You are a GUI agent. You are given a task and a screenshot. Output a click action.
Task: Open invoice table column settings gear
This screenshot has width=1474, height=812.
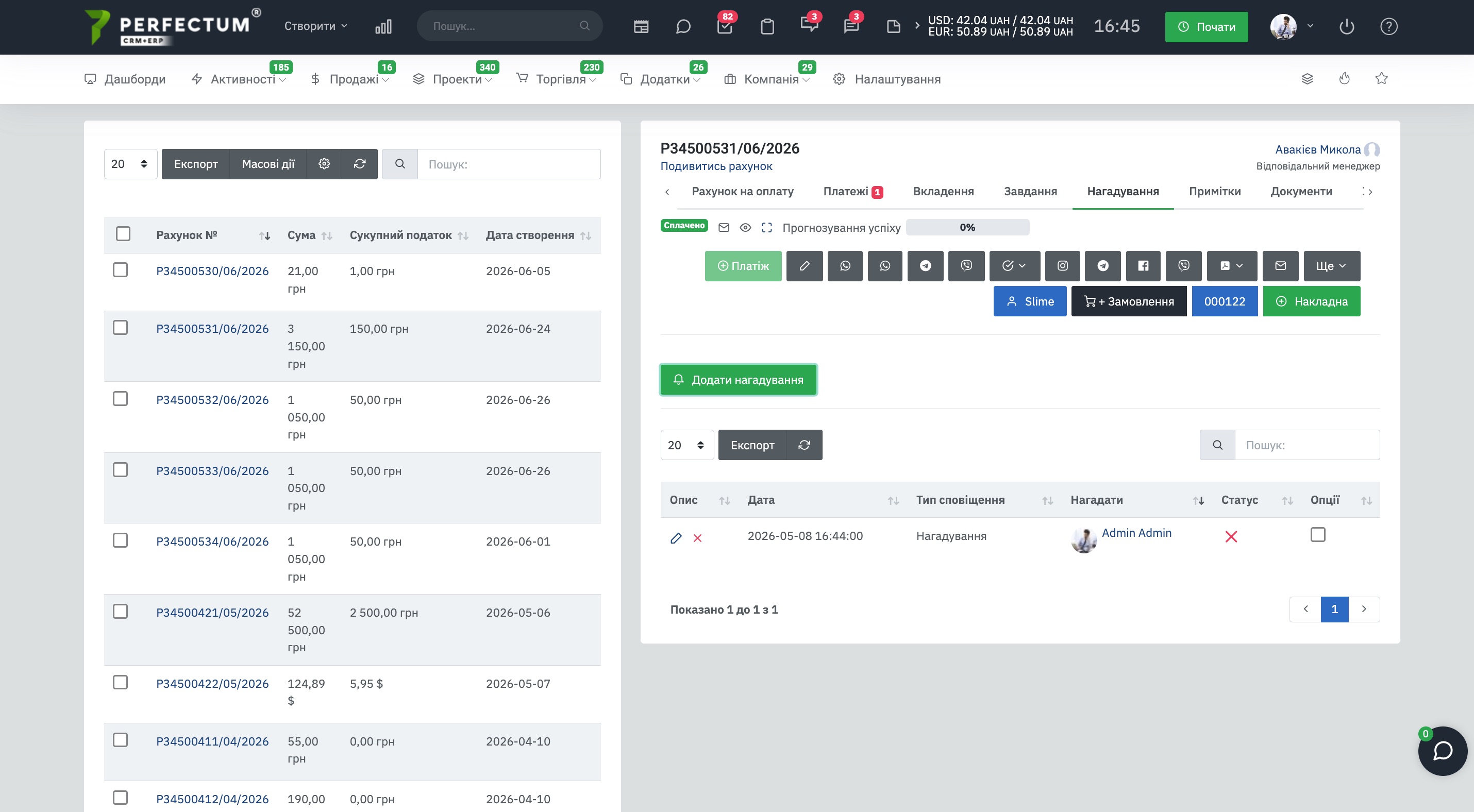324,164
